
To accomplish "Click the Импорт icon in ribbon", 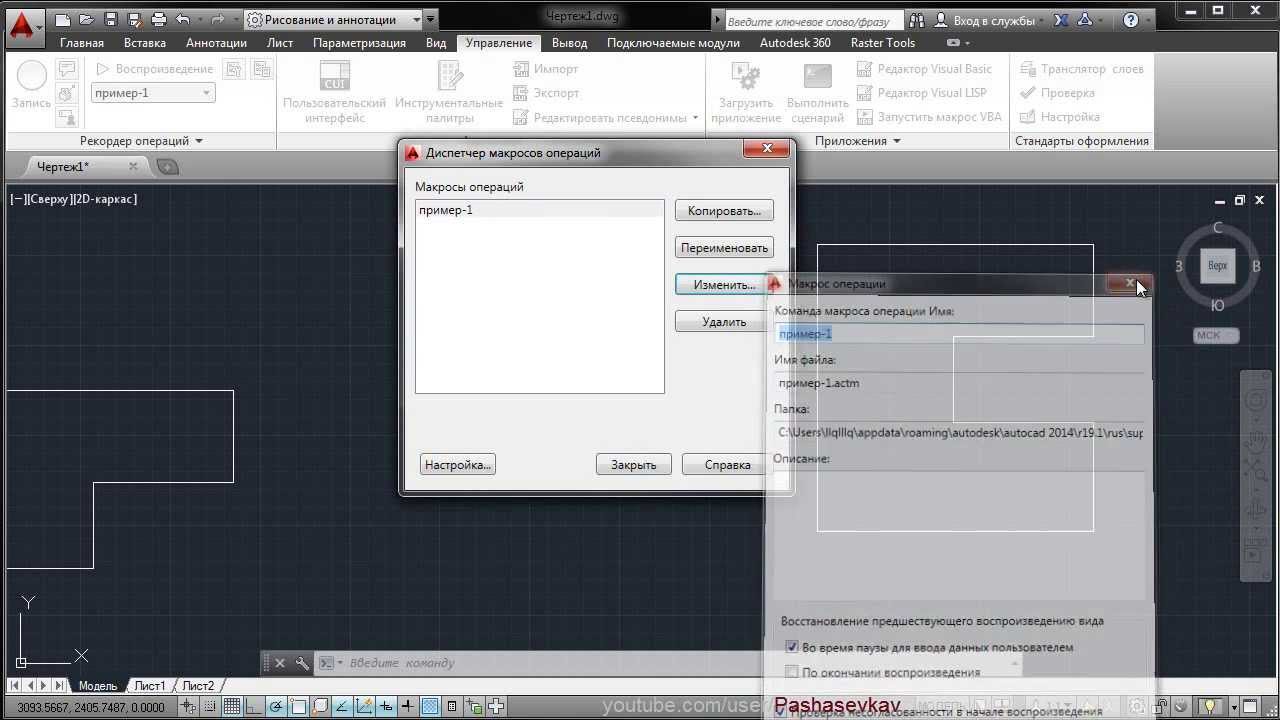I will tap(520, 69).
